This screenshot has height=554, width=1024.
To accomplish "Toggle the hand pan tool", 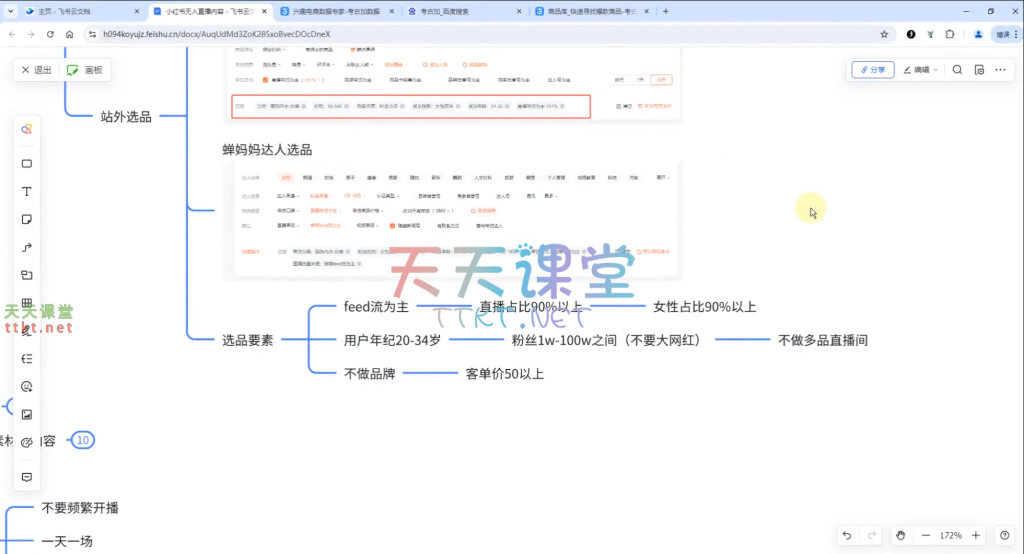I will 900,535.
